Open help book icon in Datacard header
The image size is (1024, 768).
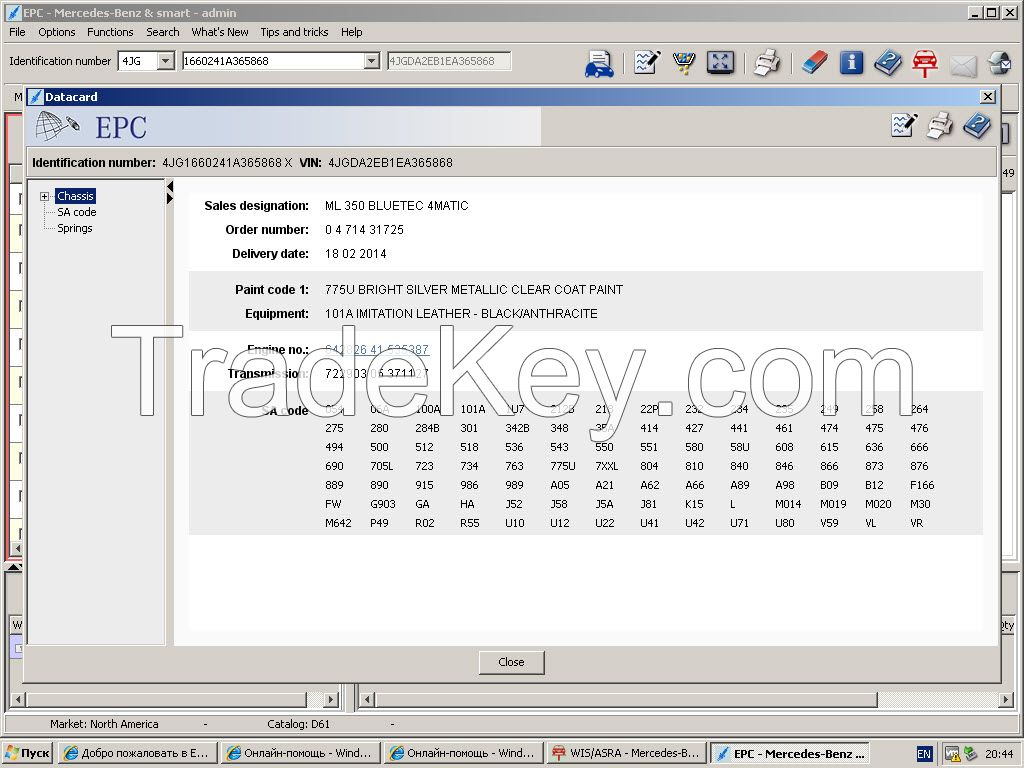[977, 125]
